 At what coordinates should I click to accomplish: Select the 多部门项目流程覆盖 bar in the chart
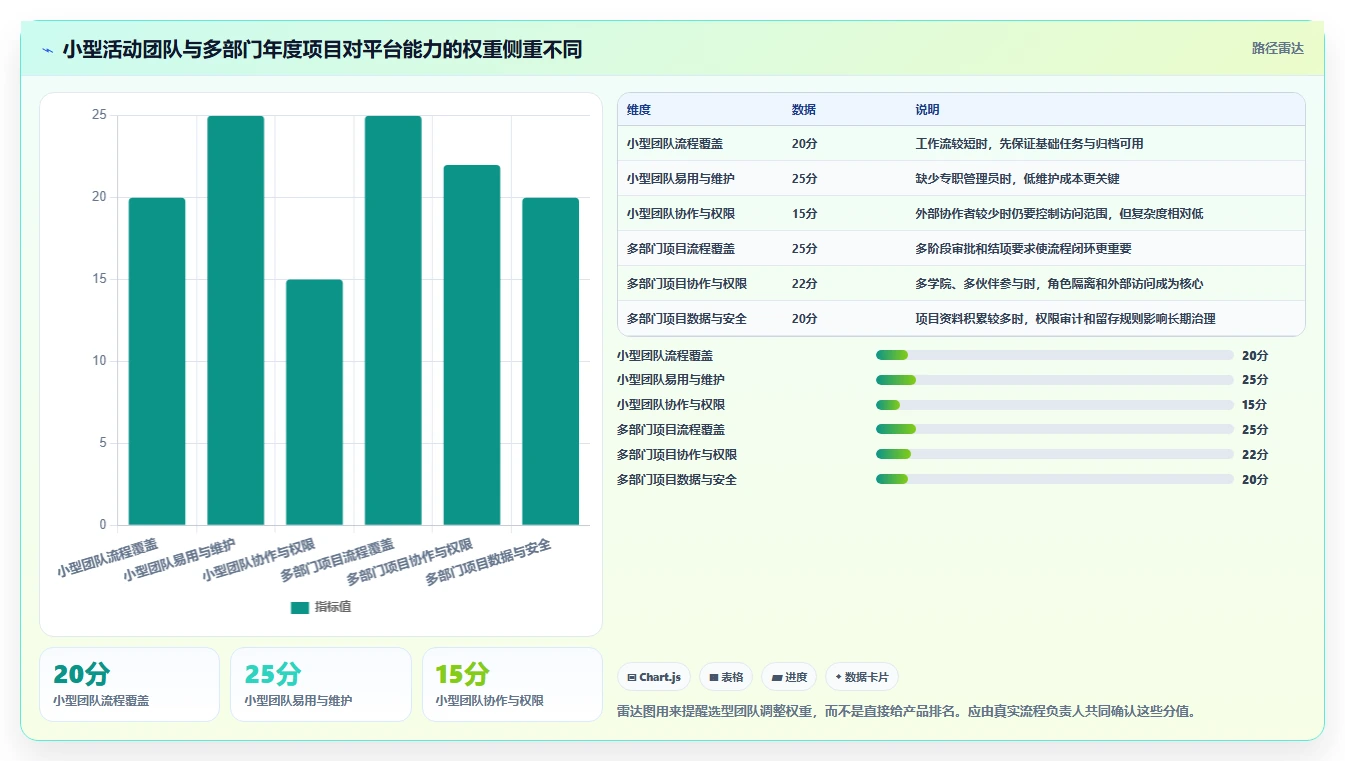[x=393, y=320]
